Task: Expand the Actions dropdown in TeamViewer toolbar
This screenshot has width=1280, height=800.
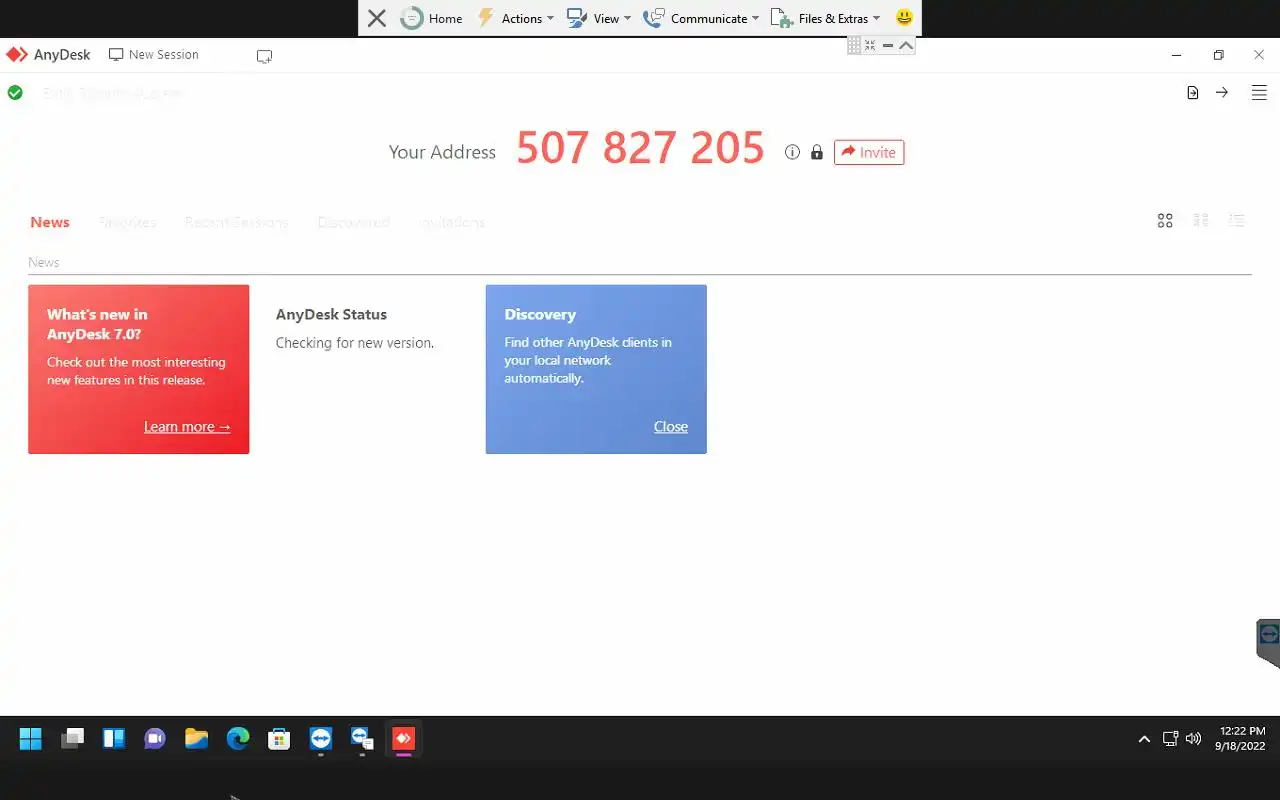Action: 515,18
